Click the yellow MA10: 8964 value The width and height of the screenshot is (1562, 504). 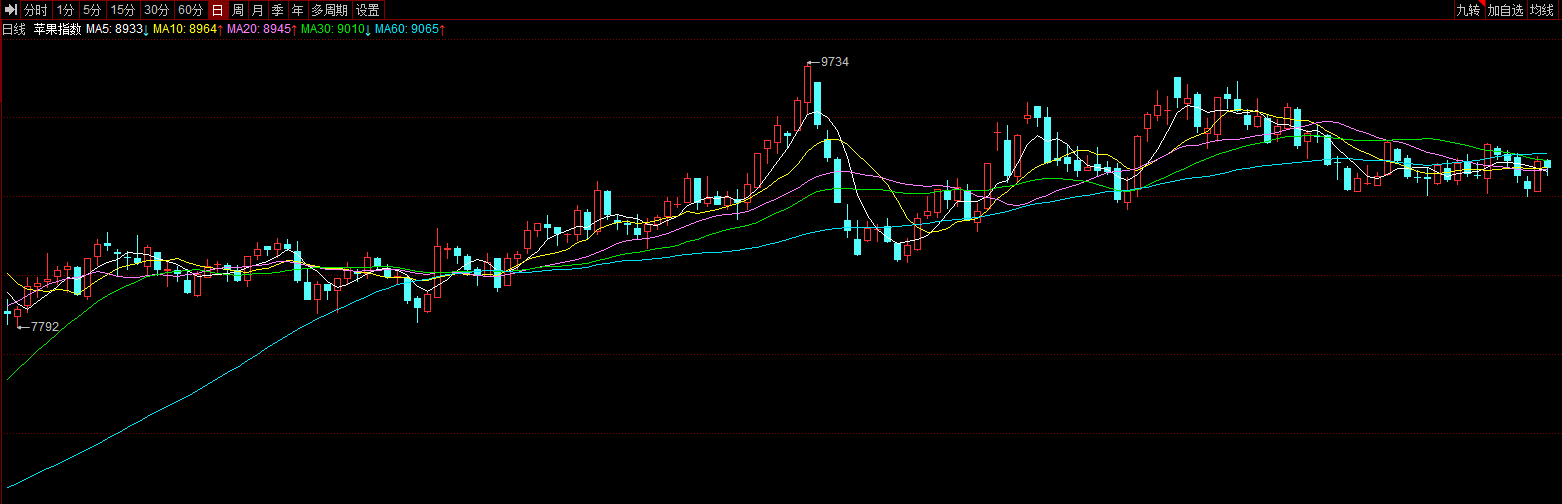tap(188, 30)
